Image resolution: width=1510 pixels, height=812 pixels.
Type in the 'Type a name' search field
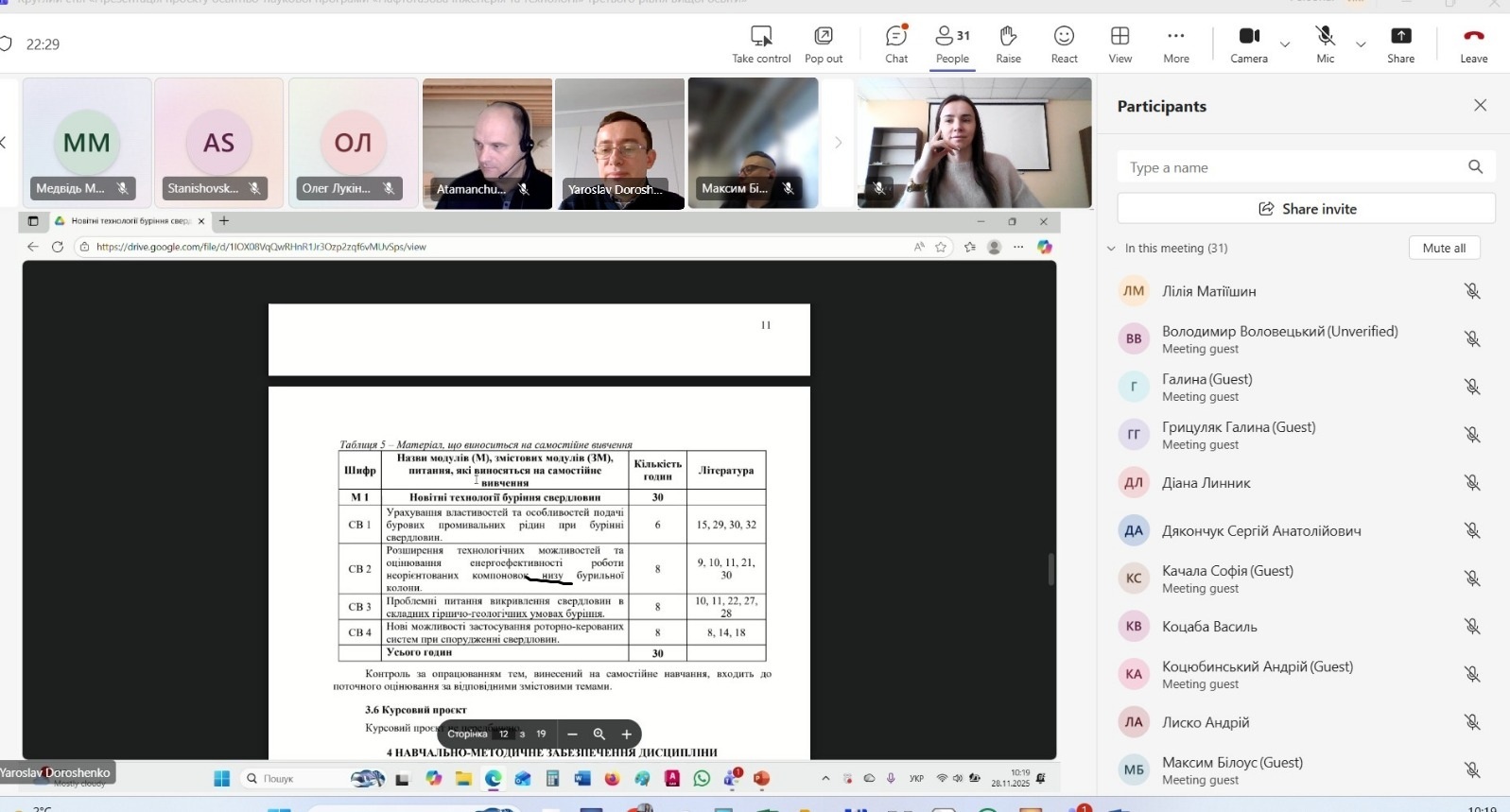tap(1291, 167)
